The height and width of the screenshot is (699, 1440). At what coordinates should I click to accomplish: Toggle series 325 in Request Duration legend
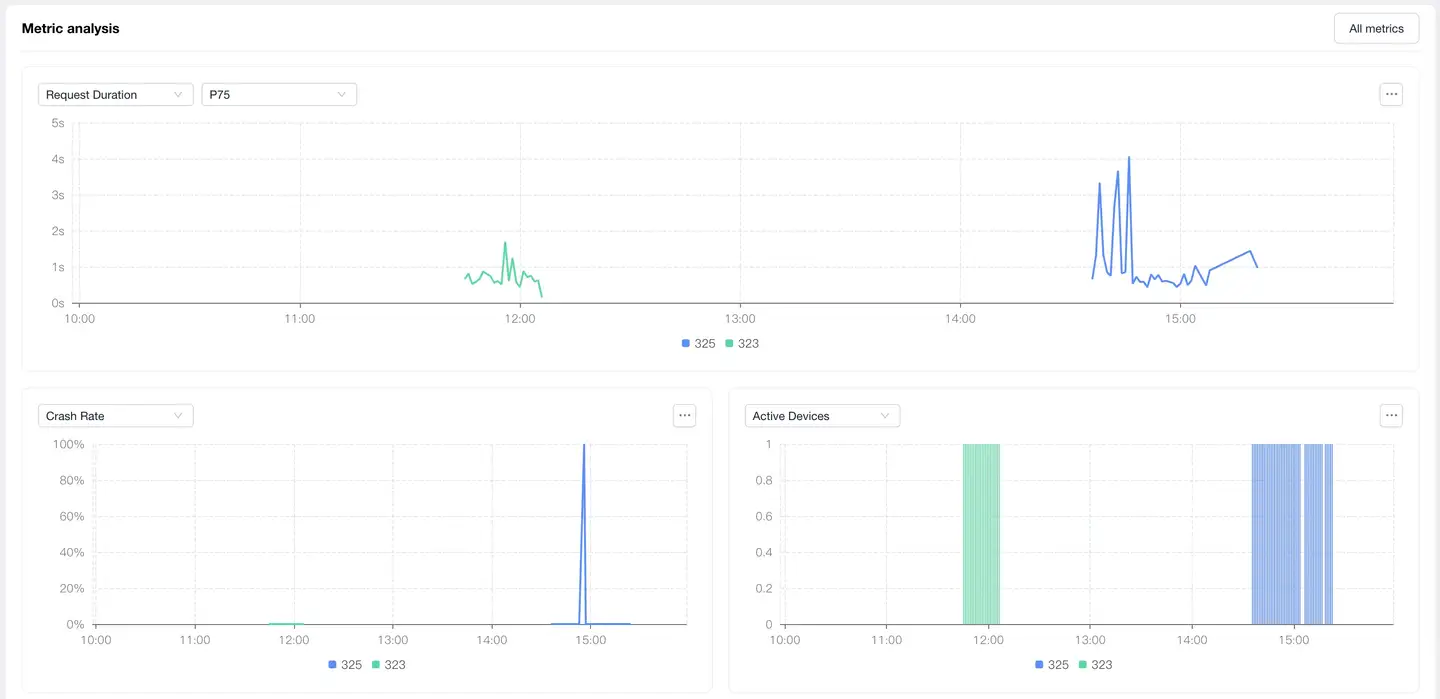click(x=698, y=344)
